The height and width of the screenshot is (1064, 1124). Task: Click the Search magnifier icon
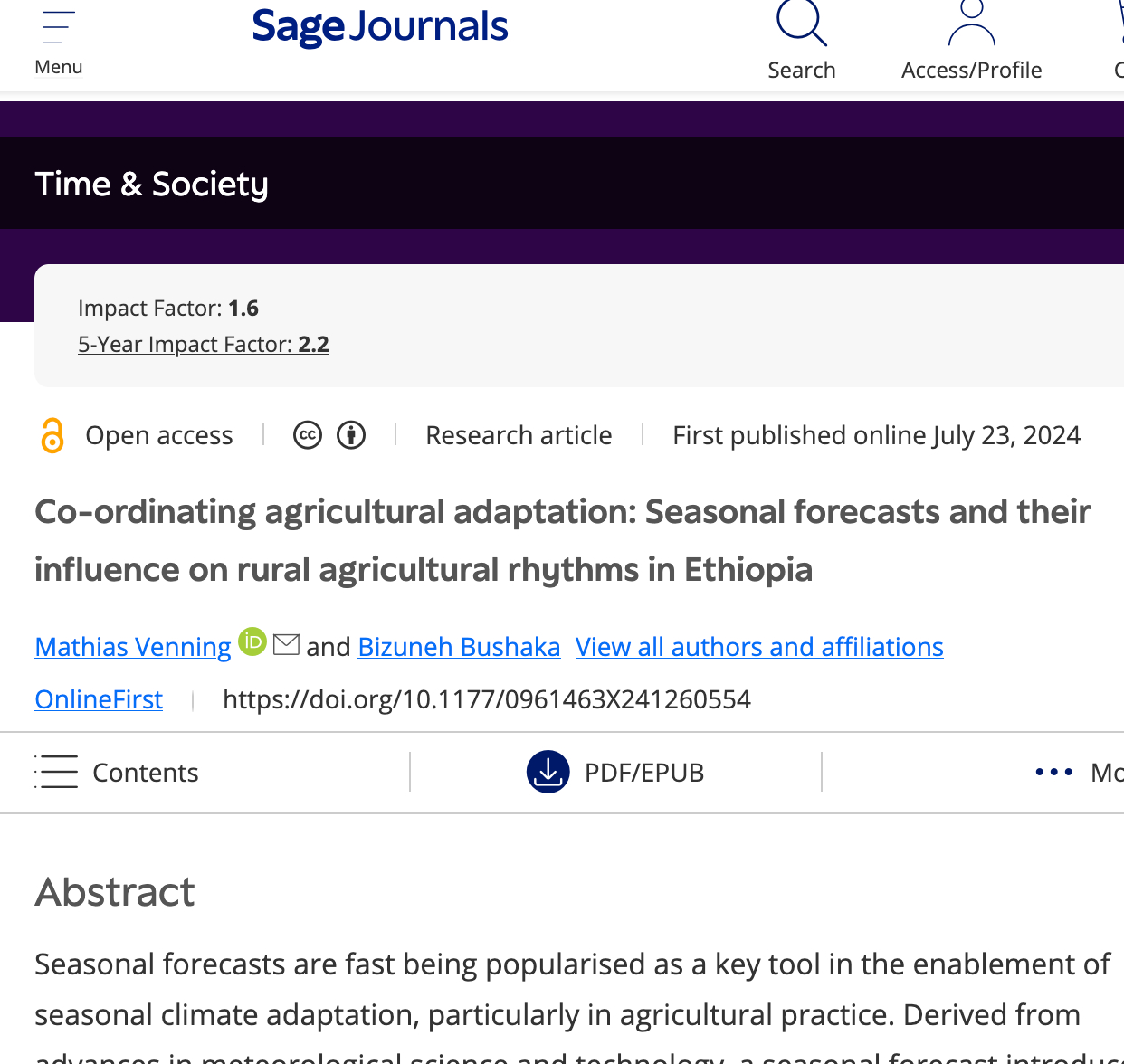[801, 24]
